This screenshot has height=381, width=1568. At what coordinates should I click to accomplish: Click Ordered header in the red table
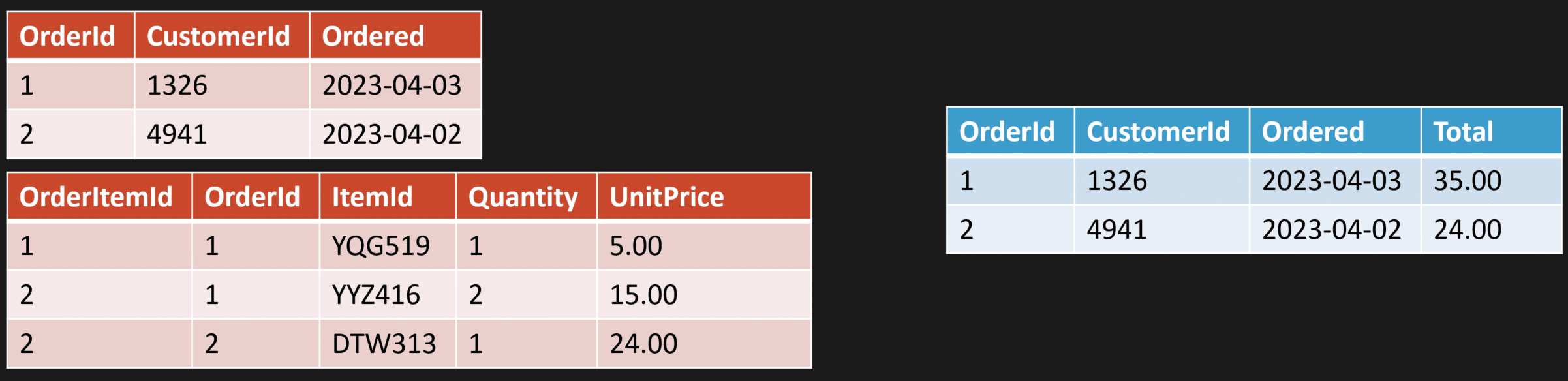click(x=373, y=37)
